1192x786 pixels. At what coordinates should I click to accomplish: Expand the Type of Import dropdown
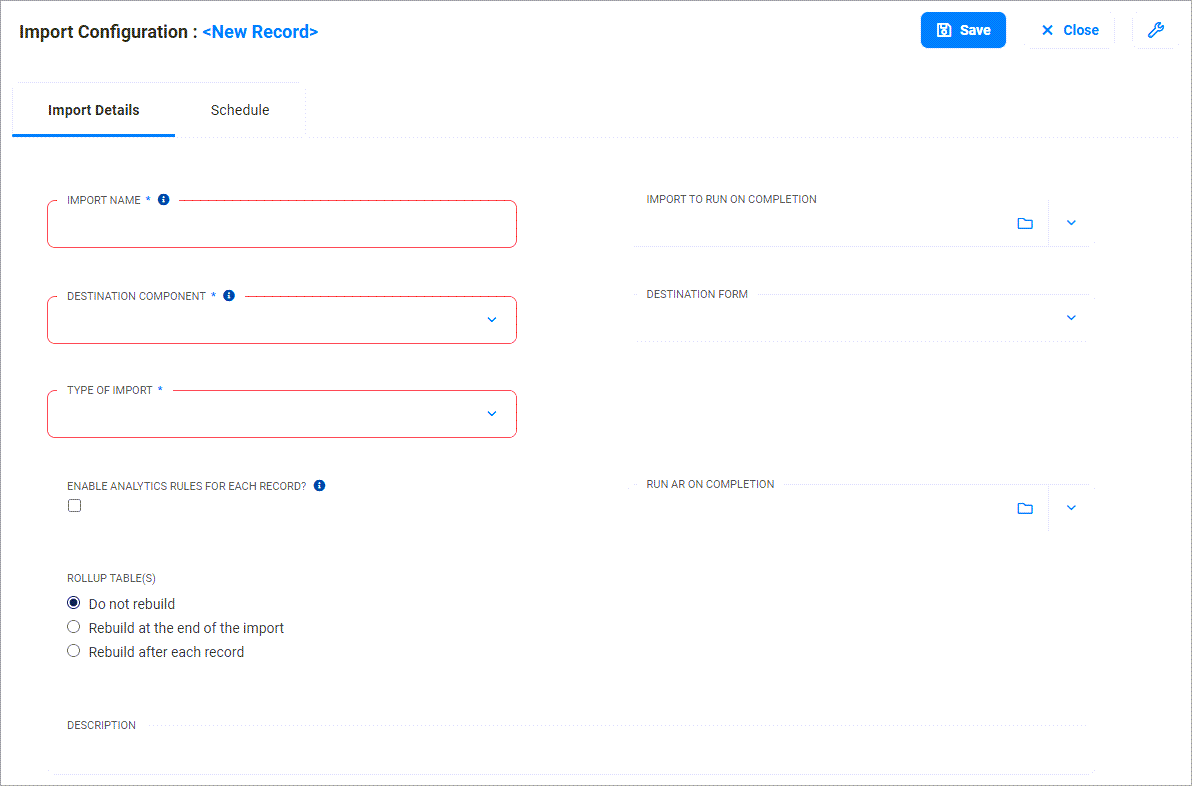coord(492,414)
